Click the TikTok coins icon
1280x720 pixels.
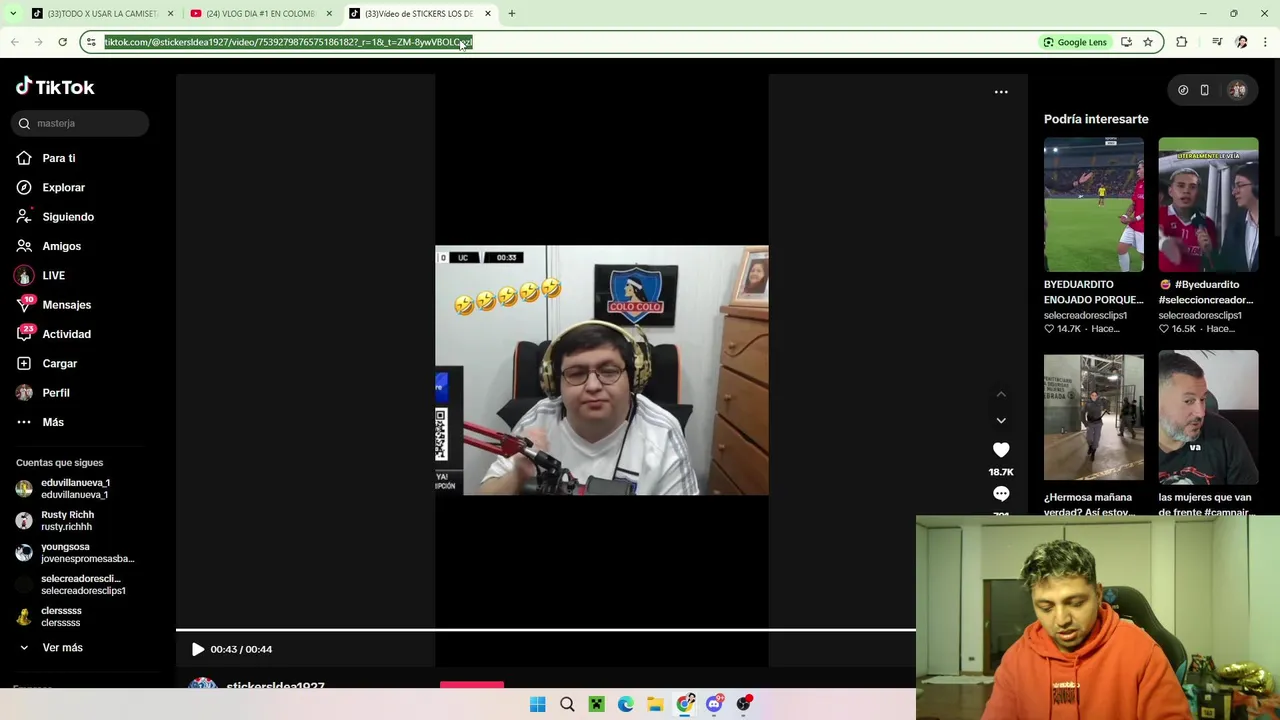1183,90
